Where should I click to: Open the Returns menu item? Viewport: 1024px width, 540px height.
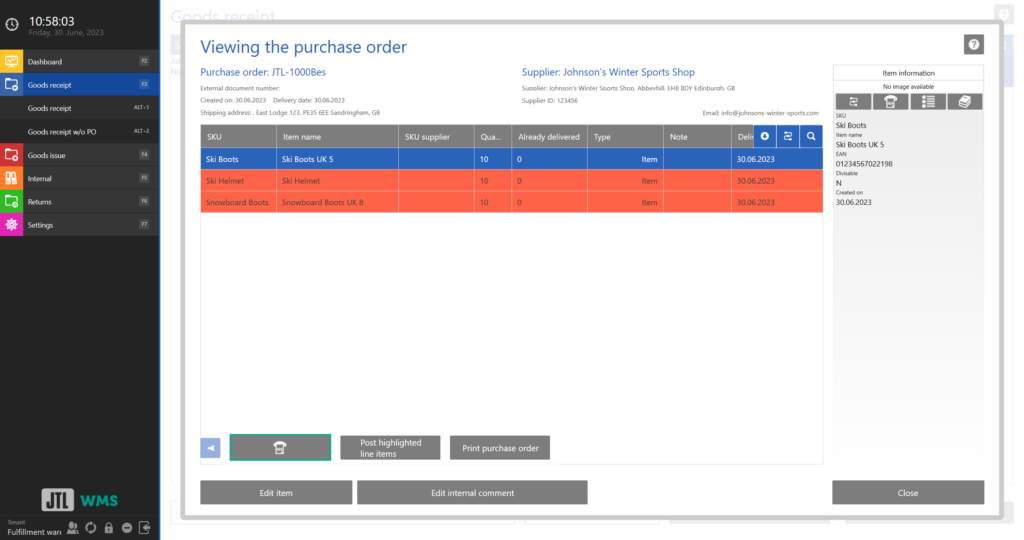(x=40, y=202)
